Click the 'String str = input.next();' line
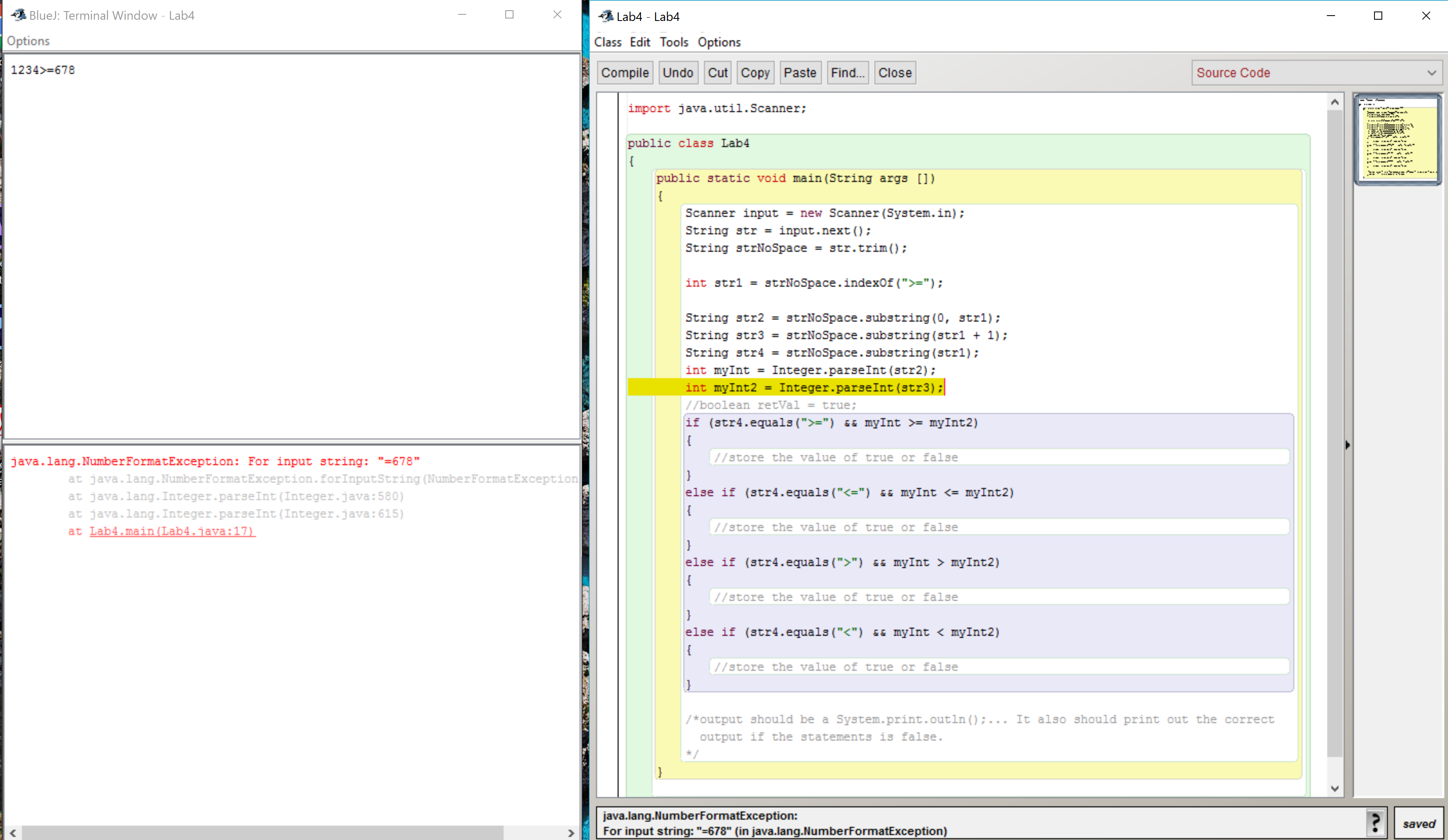This screenshot has width=1448, height=840. coord(778,230)
